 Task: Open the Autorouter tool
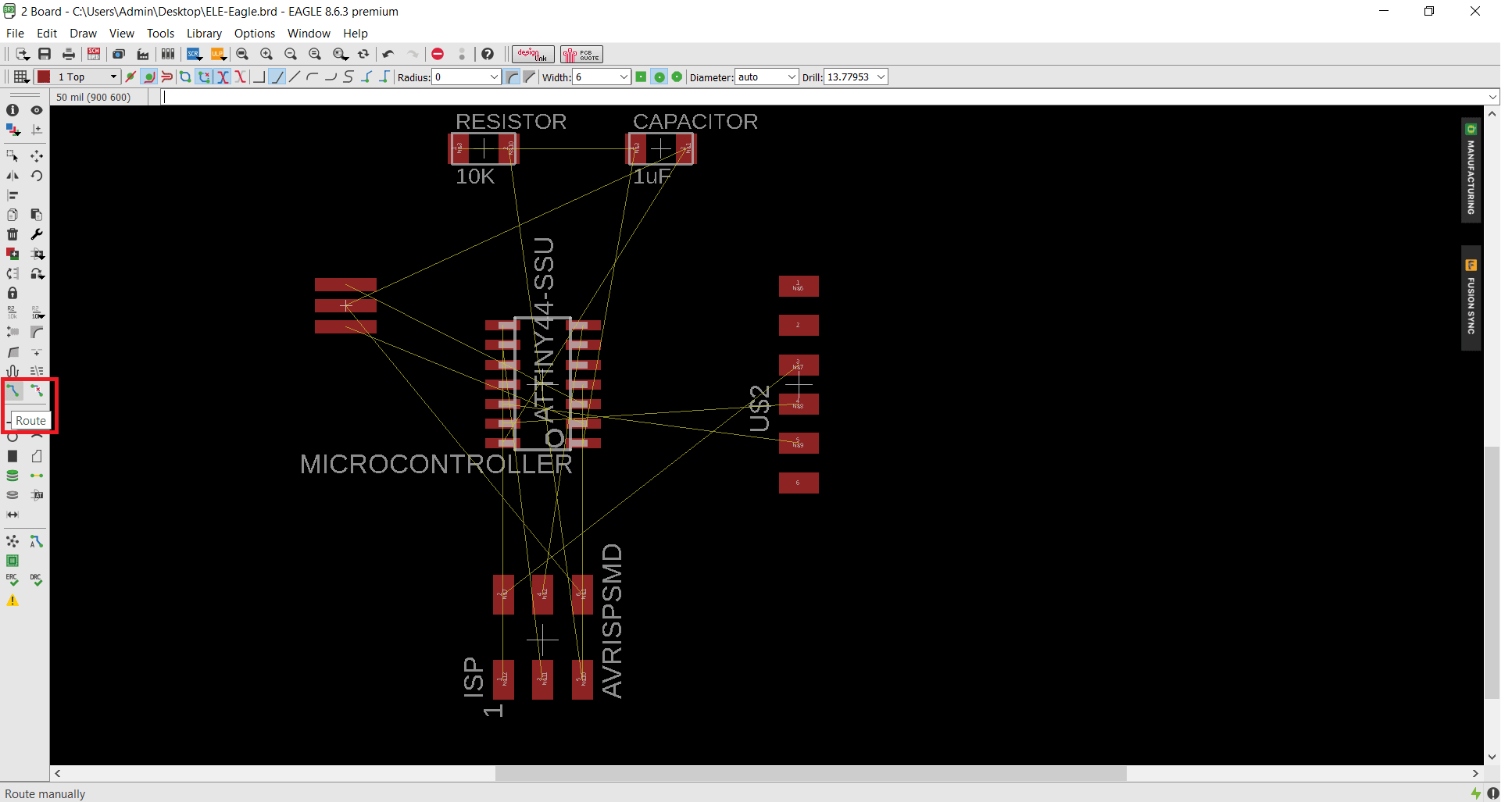[x=37, y=541]
